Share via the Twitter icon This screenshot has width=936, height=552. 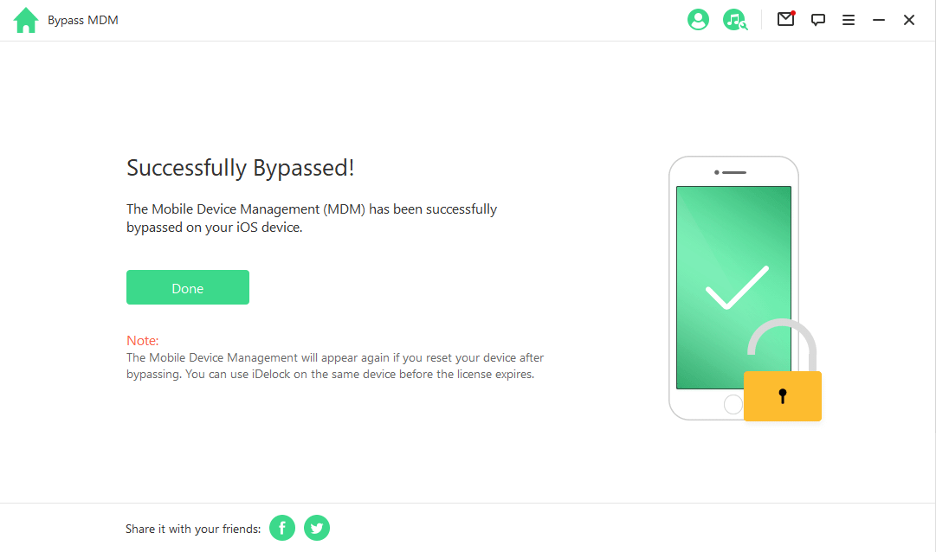pyautogui.click(x=317, y=528)
